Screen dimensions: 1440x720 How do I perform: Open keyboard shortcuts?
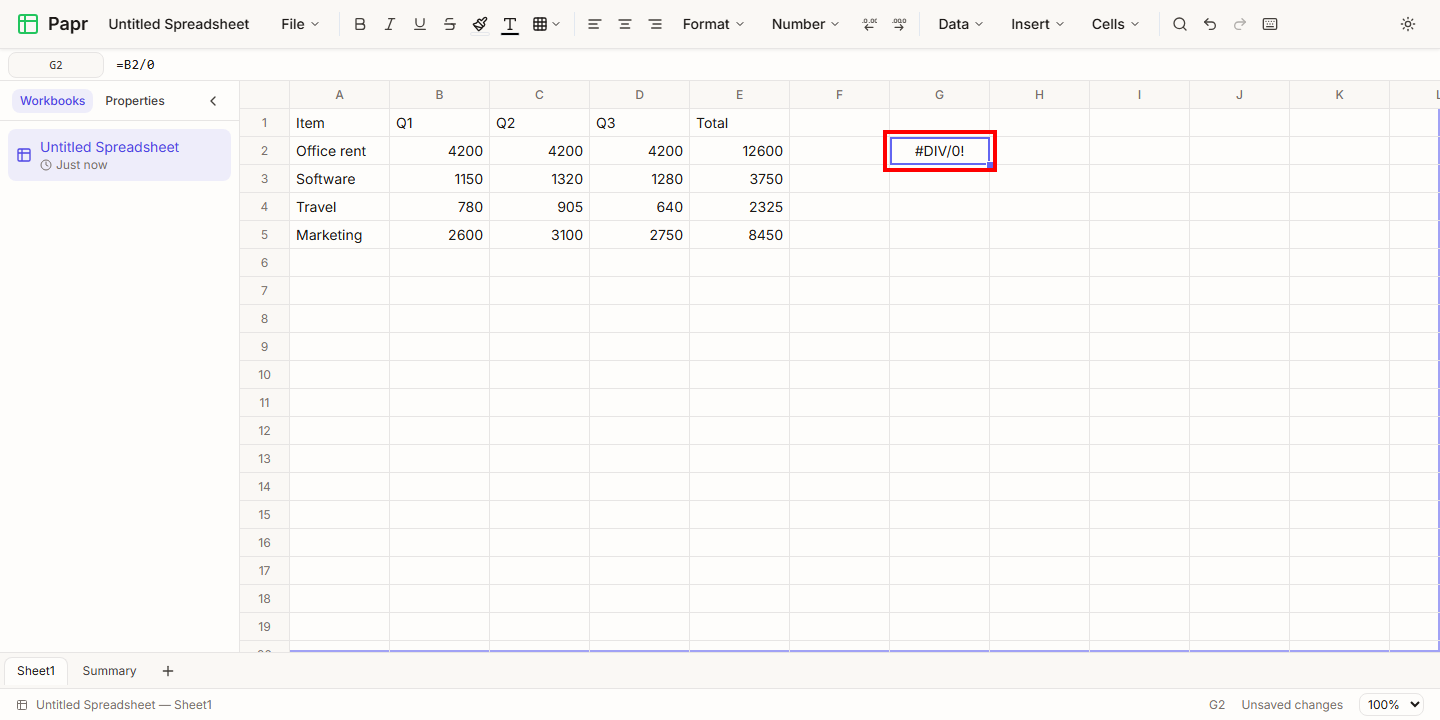click(x=1270, y=24)
